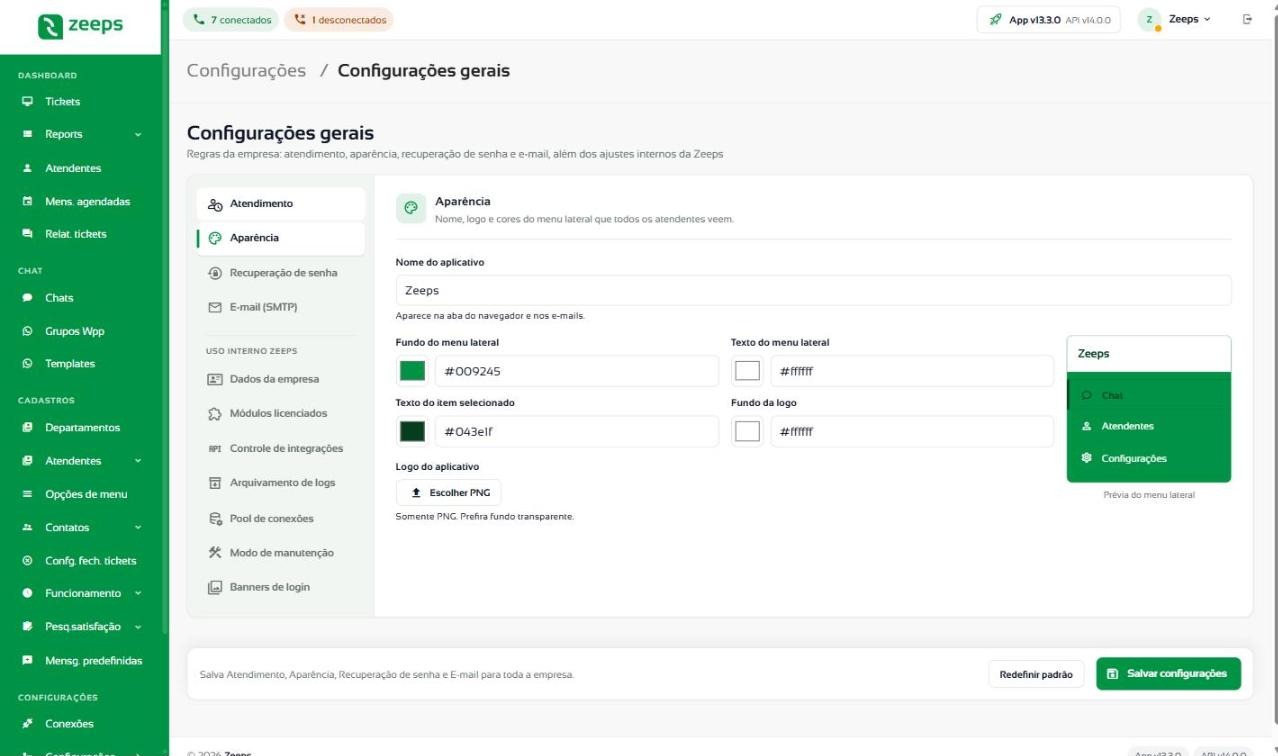Click the Templates WhatsApp icon
This screenshot has width=1278, height=756.
coord(27,364)
